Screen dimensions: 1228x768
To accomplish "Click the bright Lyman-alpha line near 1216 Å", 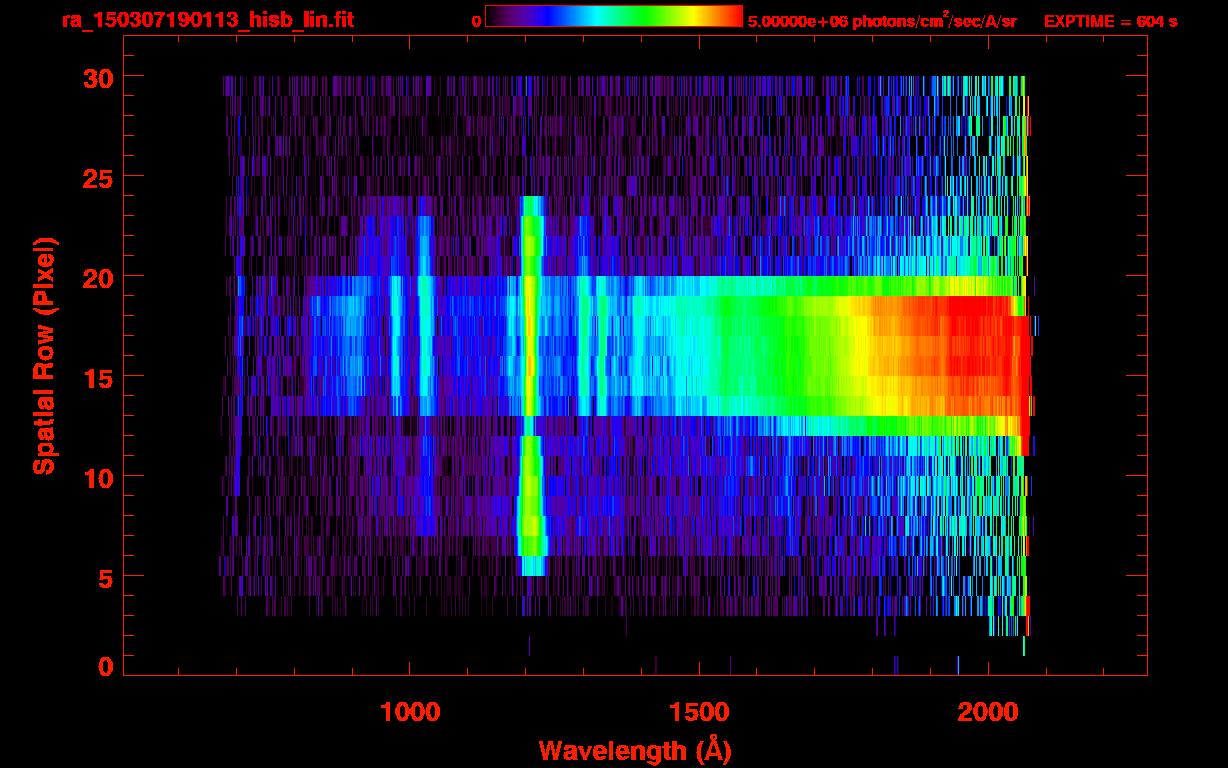I will point(530,386).
